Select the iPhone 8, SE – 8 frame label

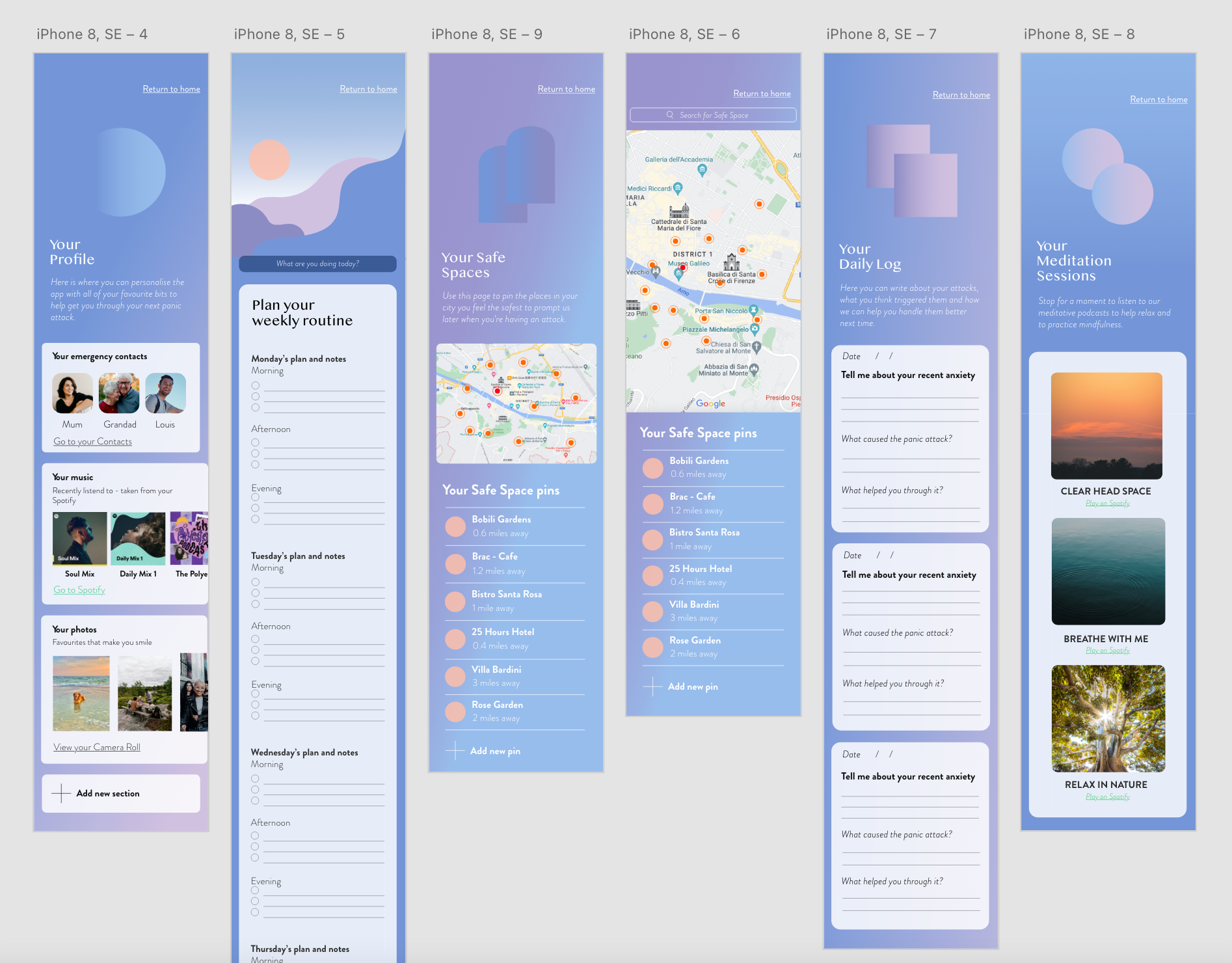click(x=1079, y=34)
